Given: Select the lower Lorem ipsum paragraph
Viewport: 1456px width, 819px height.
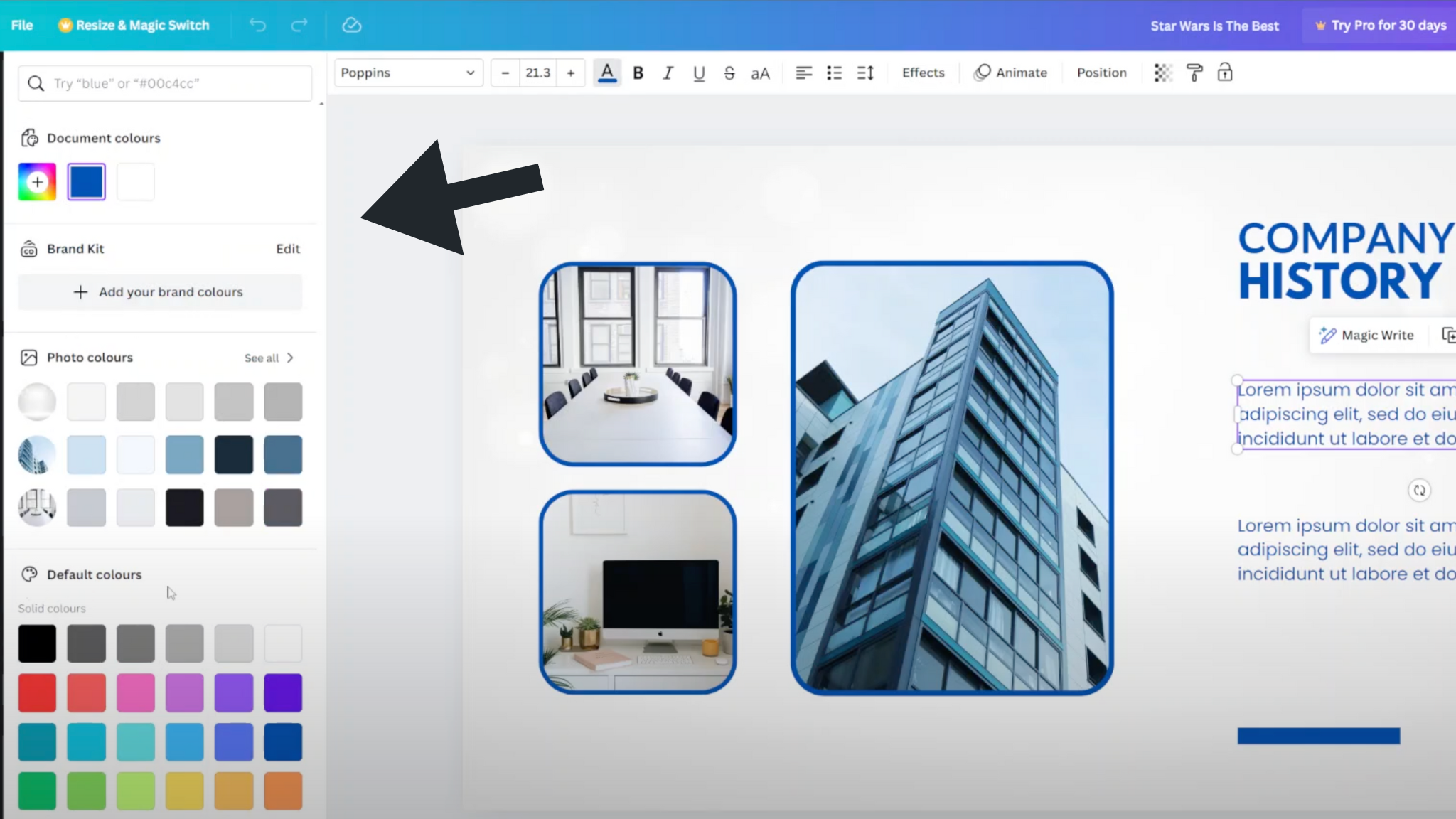Looking at the screenshot, I should pos(1347,550).
